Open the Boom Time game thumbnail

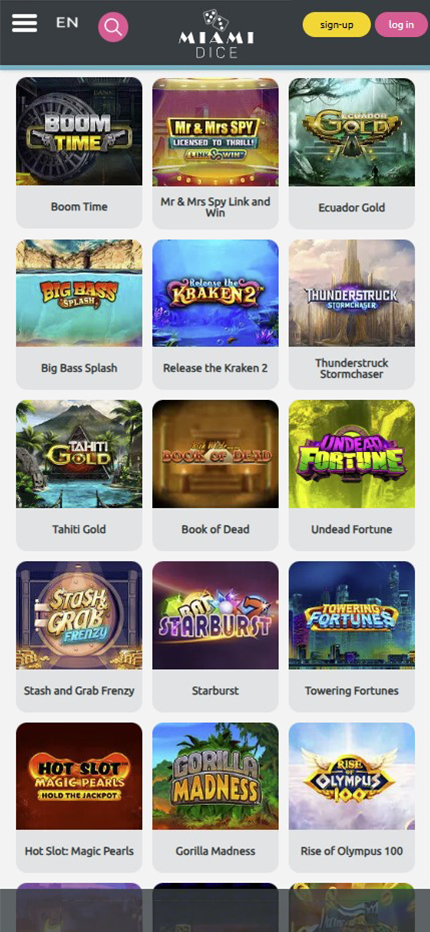tap(79, 131)
